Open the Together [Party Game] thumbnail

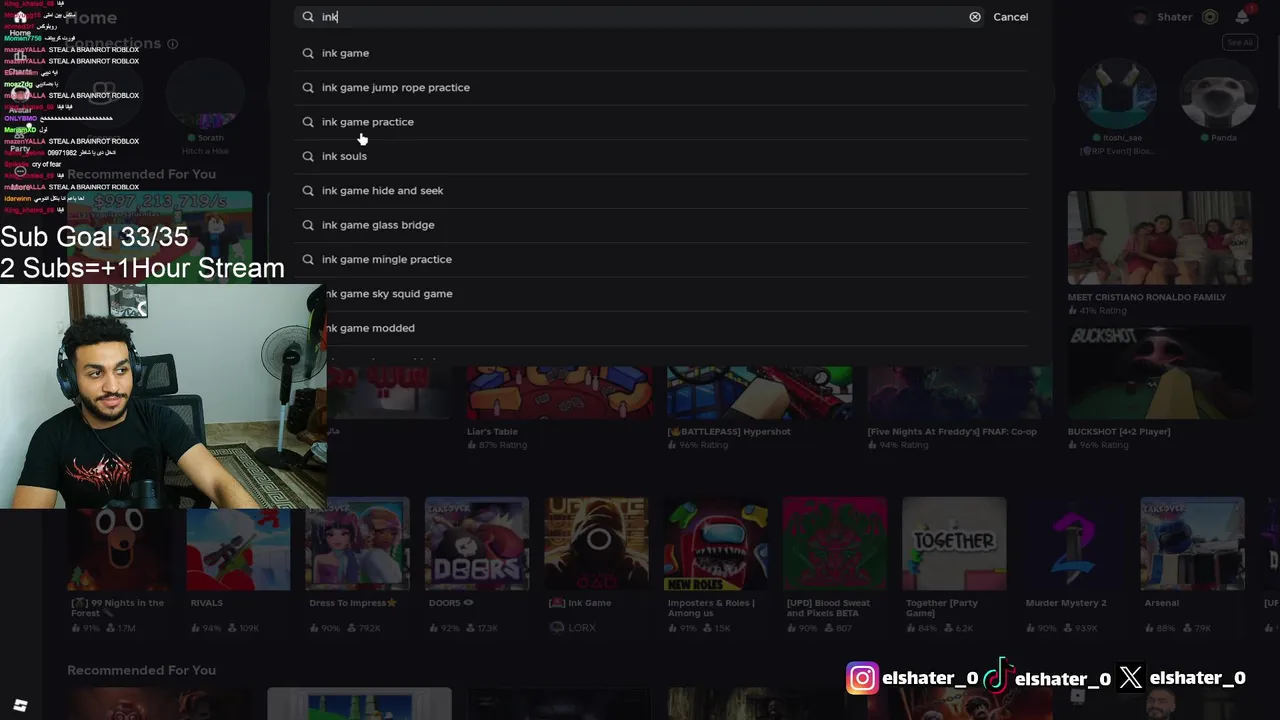[954, 544]
